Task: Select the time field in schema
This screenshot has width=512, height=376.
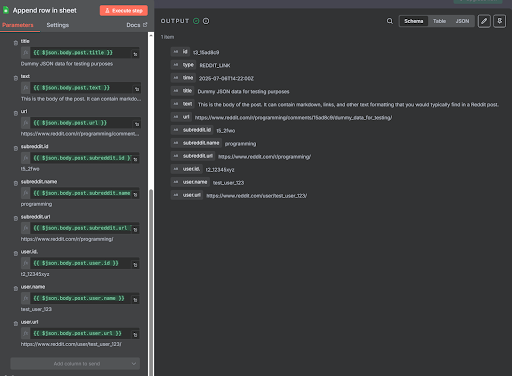Action: [x=183, y=78]
